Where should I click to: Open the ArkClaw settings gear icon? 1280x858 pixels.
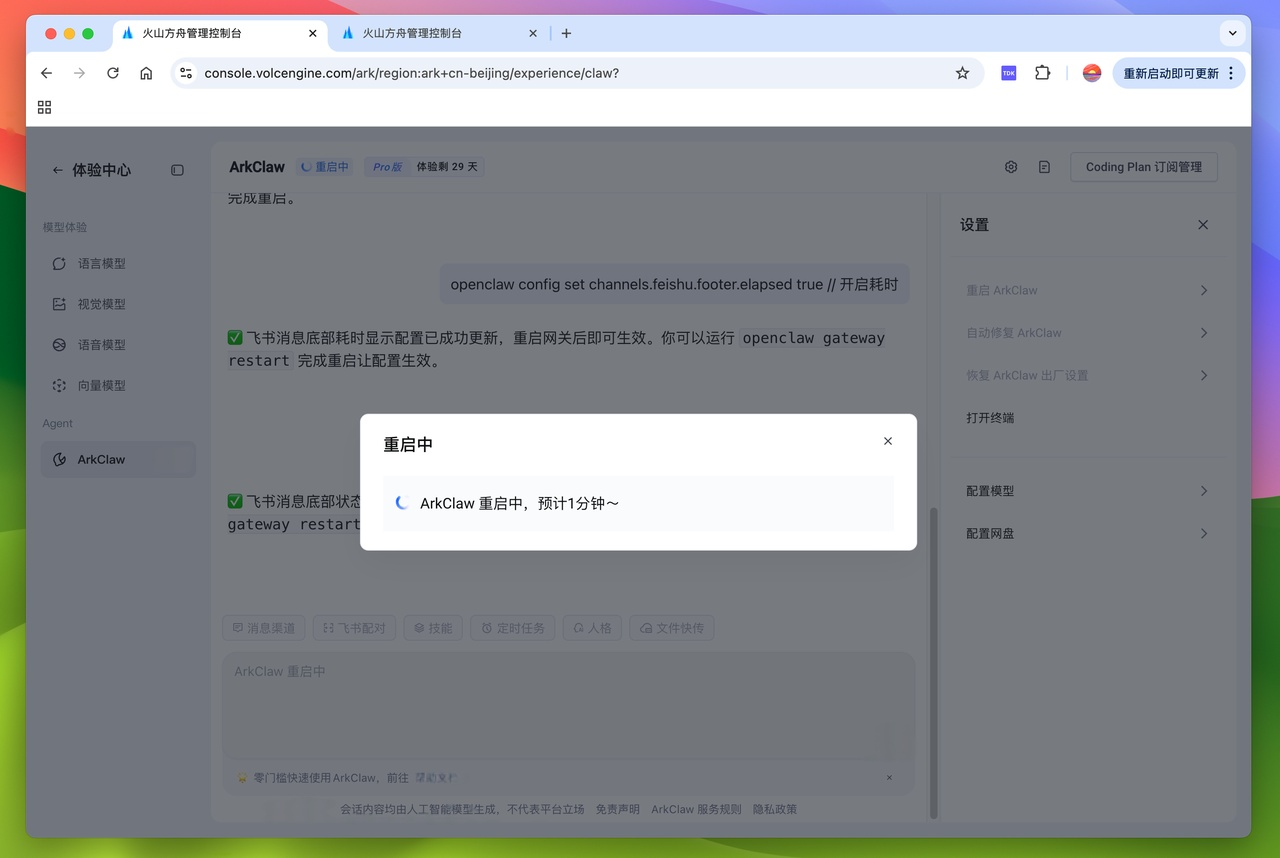pos(1010,167)
